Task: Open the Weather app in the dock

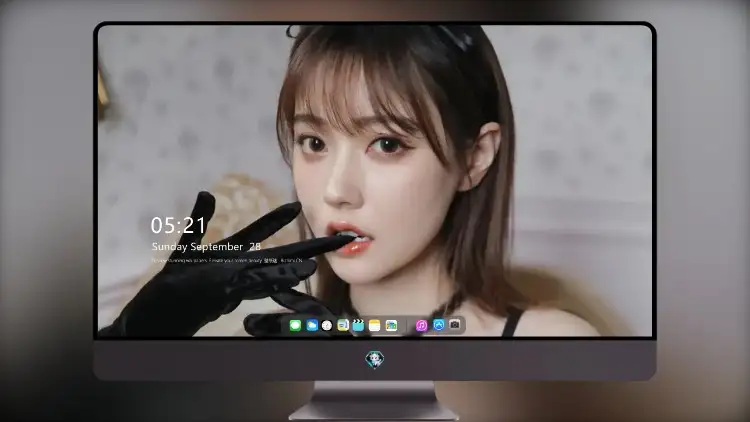Action: coord(312,325)
